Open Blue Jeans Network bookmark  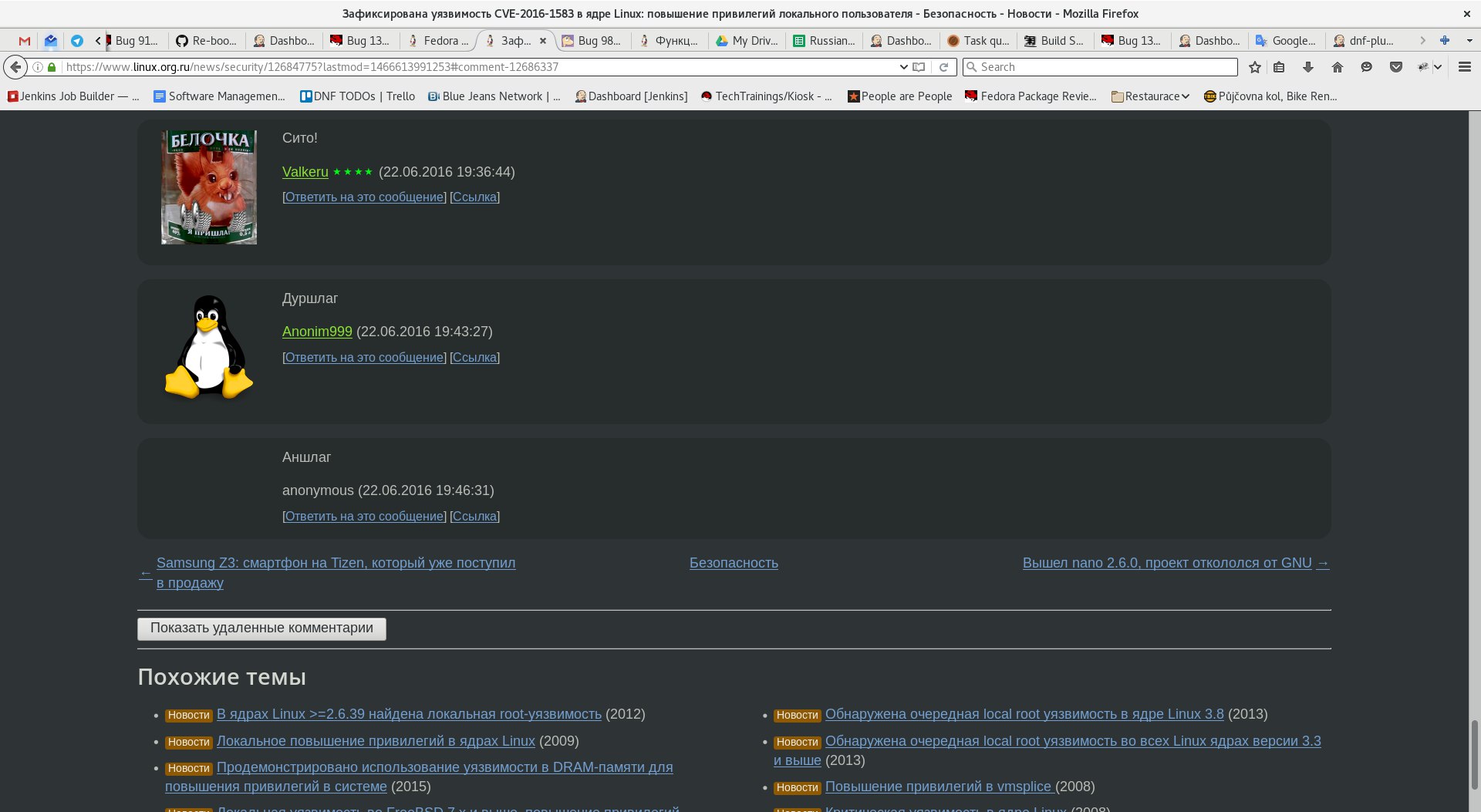(494, 96)
